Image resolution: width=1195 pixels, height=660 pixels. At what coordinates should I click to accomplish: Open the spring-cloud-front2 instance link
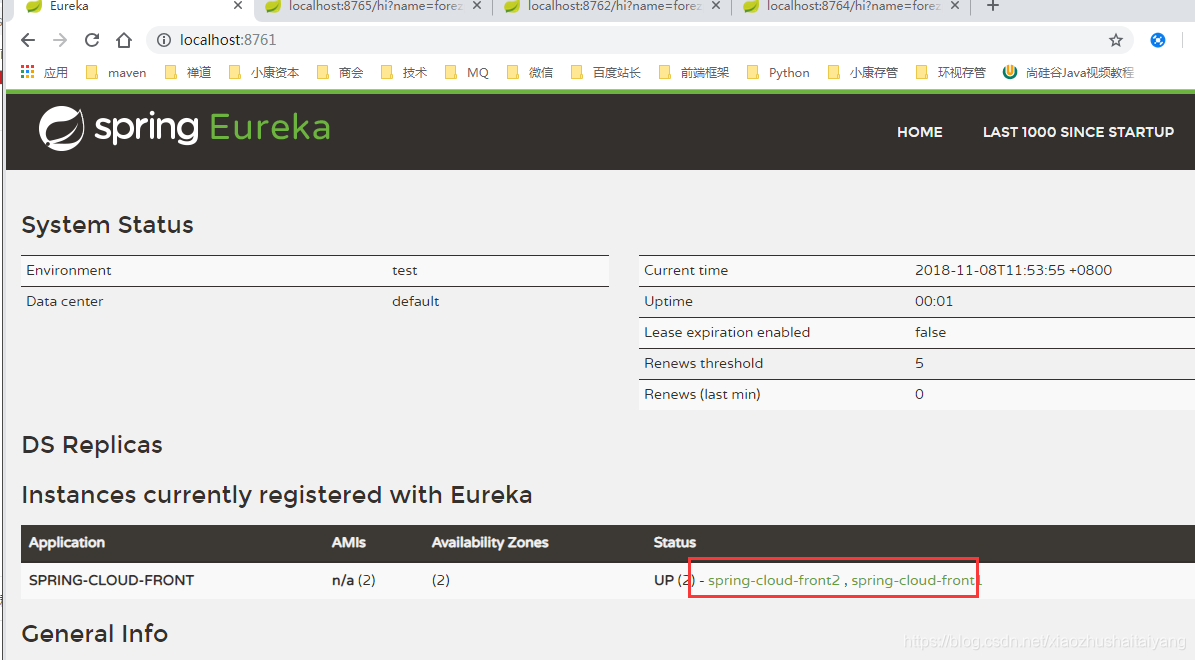(x=774, y=580)
